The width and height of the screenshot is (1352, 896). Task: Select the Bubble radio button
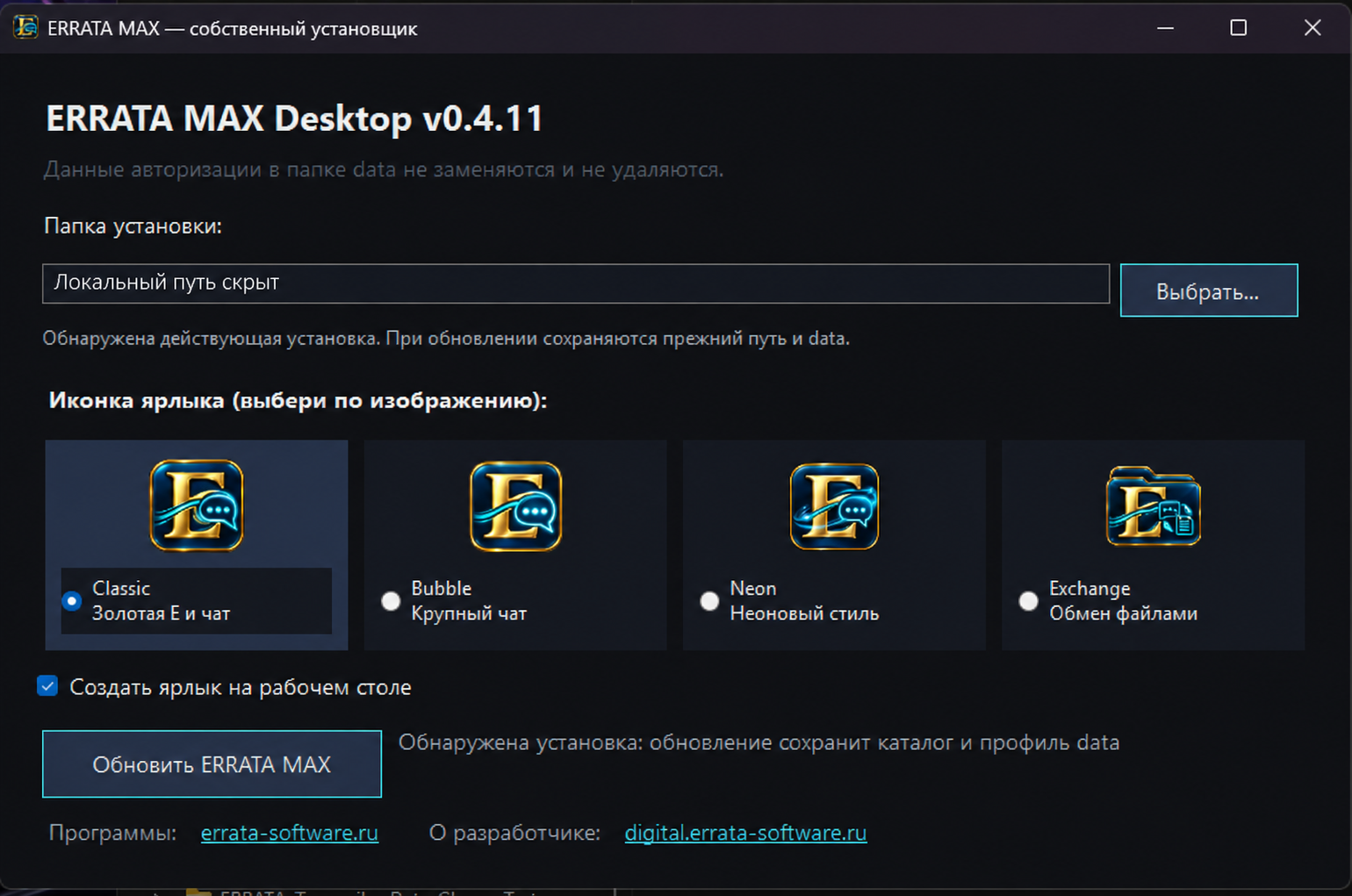click(391, 601)
